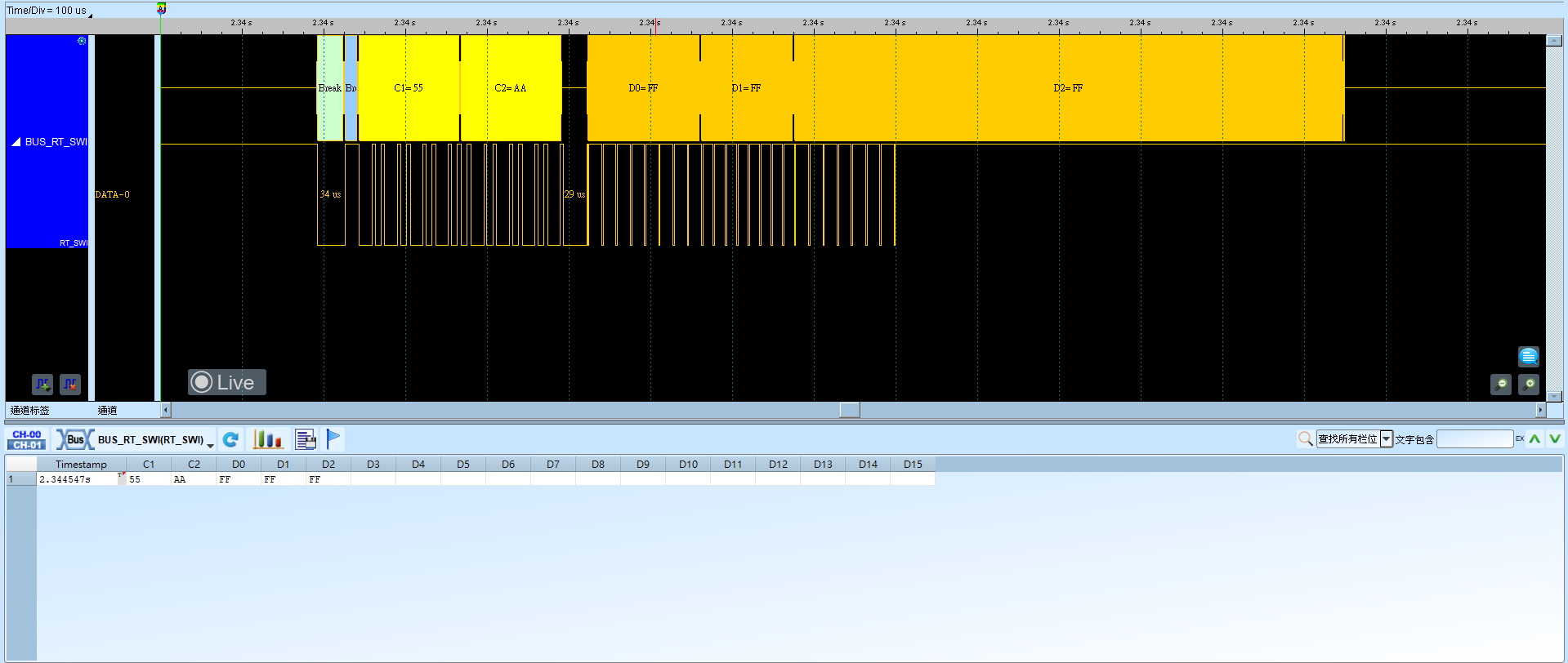This screenshot has width=1568, height=663.
Task: Toggle the Live capture button
Action: point(227,382)
